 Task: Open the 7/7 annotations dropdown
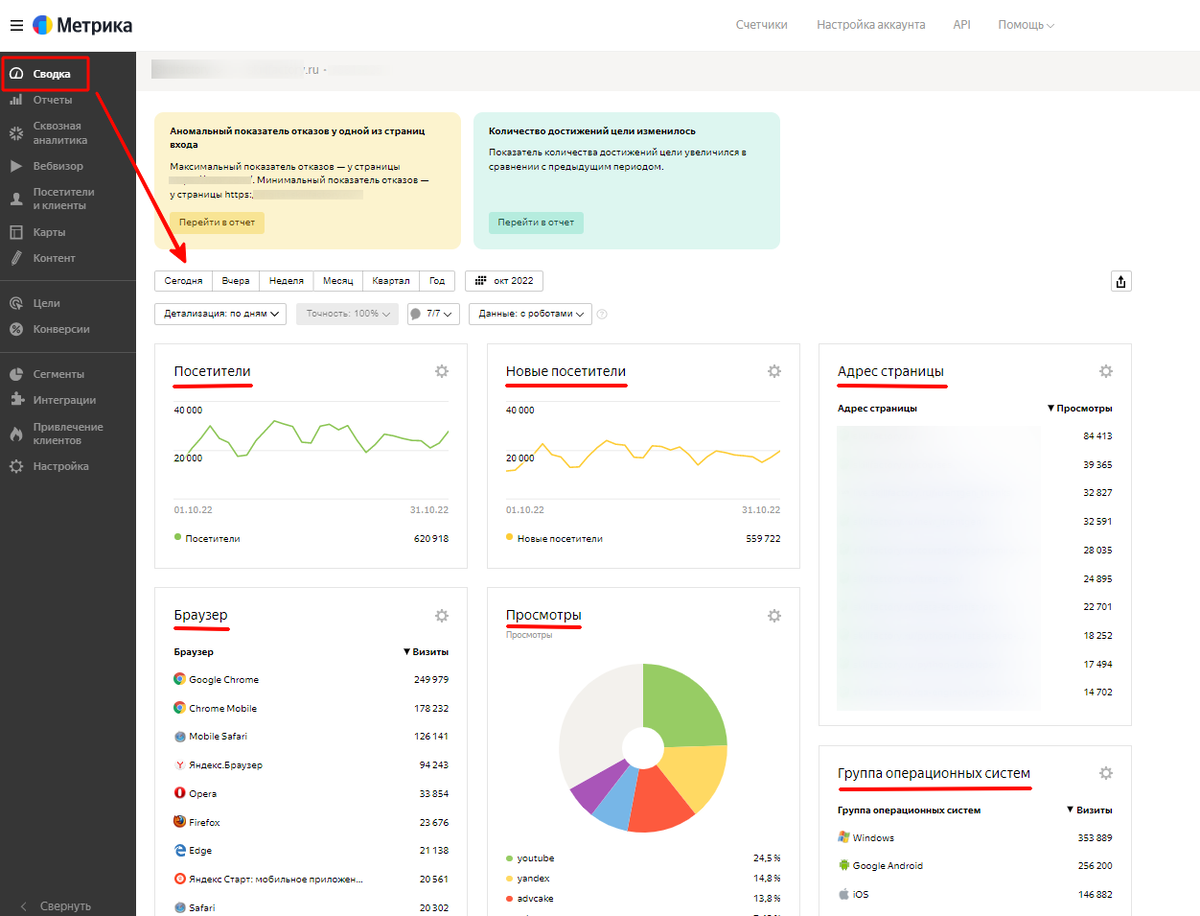coord(433,314)
